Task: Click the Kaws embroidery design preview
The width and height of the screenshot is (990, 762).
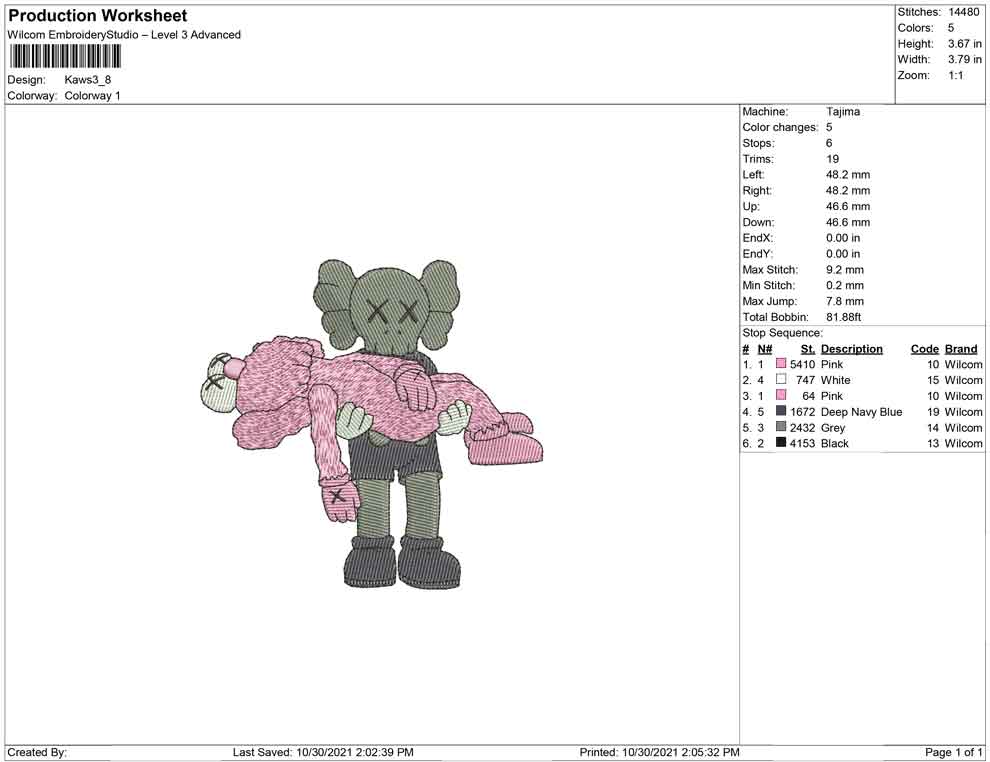Action: pos(371,424)
